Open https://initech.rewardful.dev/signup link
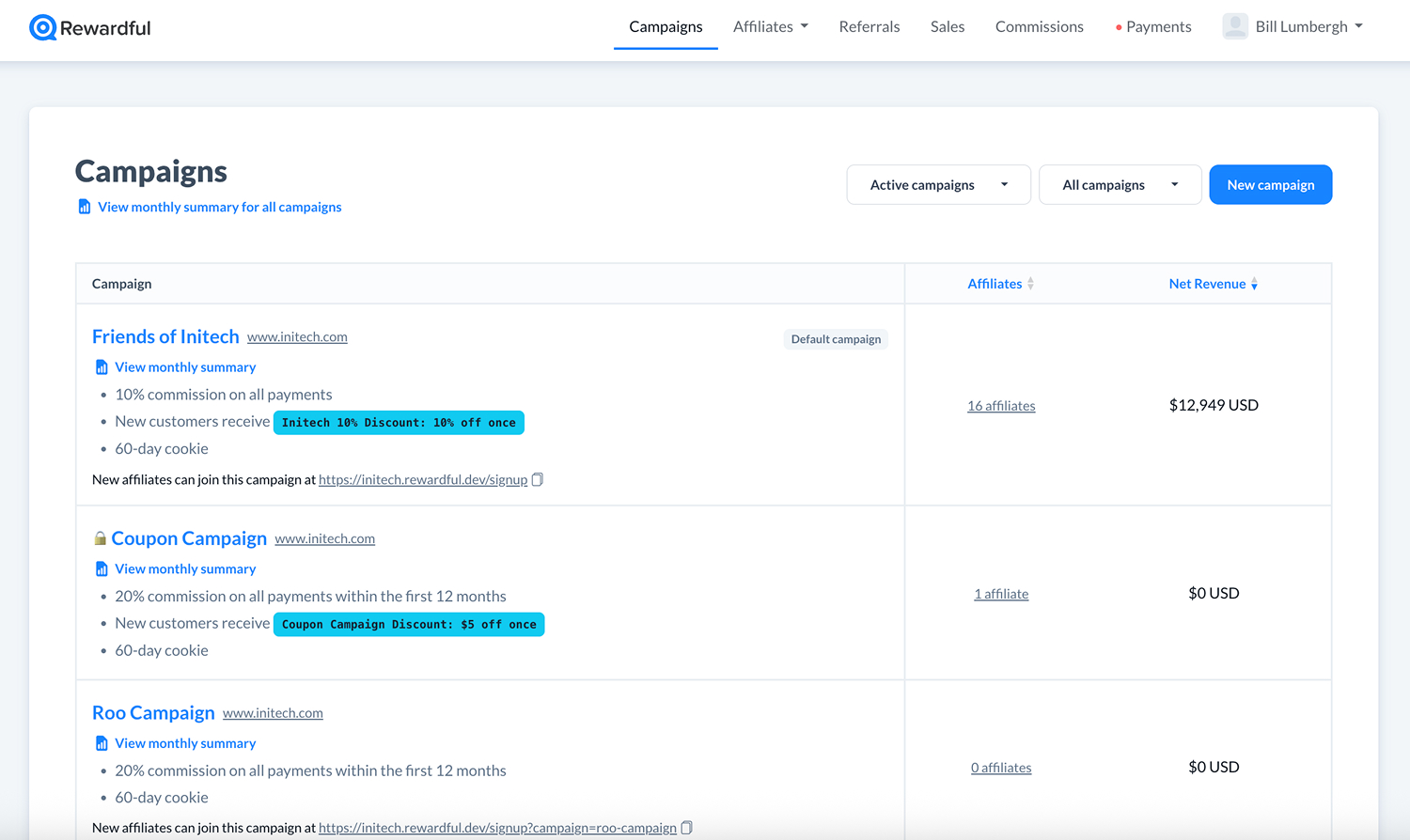Screen dimensions: 1410x840 (423, 479)
